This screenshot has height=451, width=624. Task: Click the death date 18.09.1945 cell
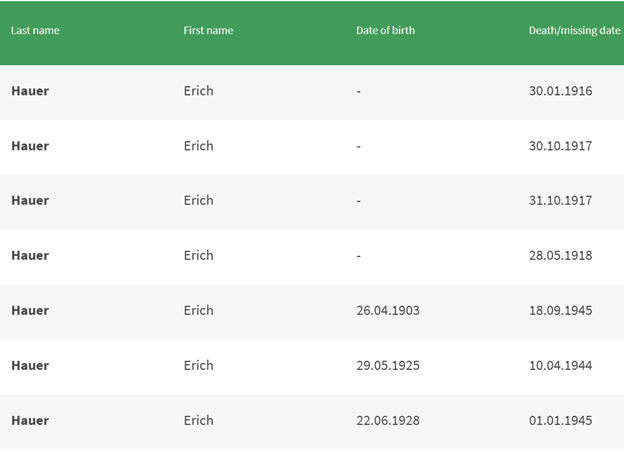pyautogui.click(x=561, y=310)
